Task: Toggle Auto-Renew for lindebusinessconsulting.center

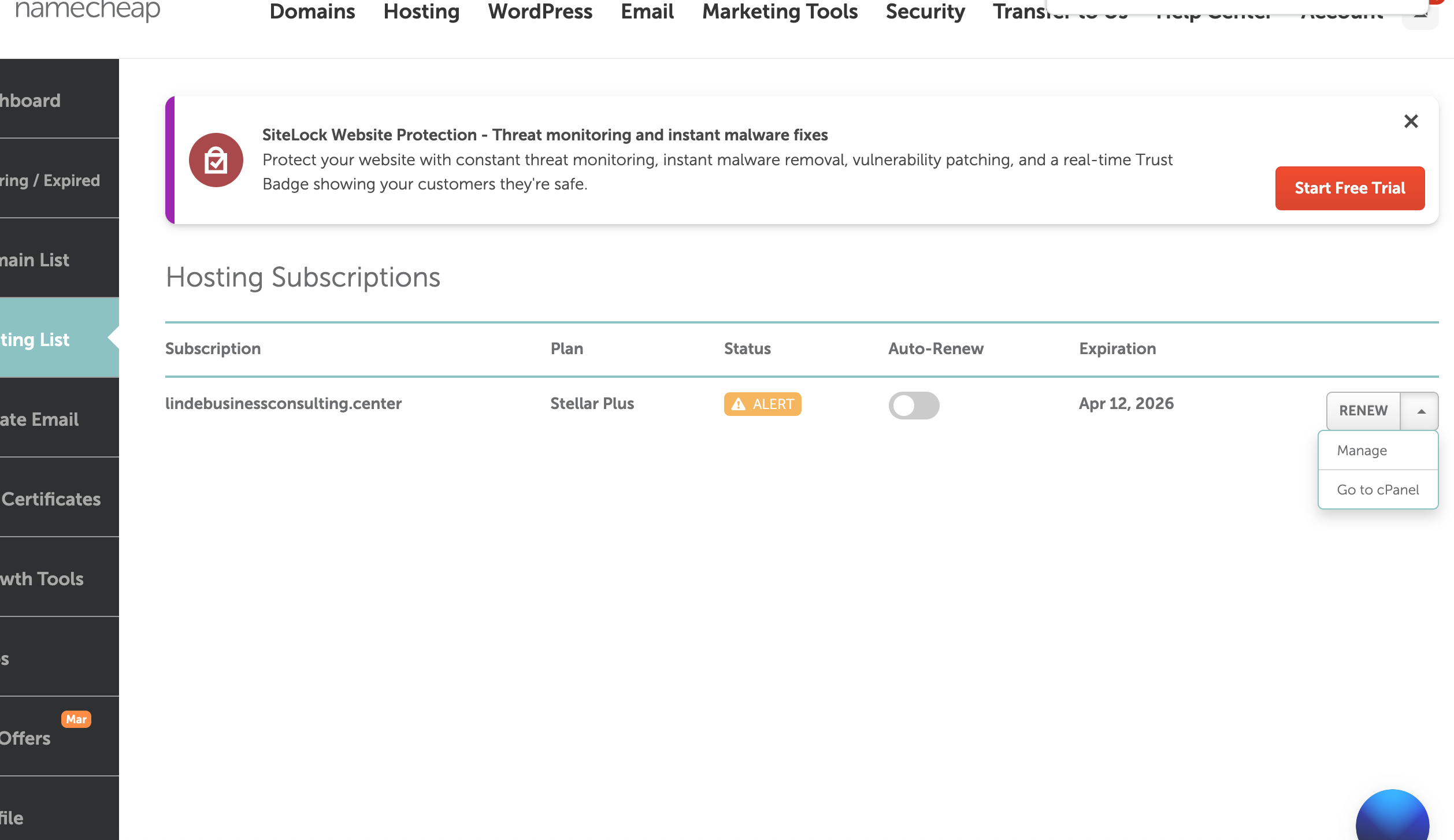Action: pyautogui.click(x=914, y=405)
